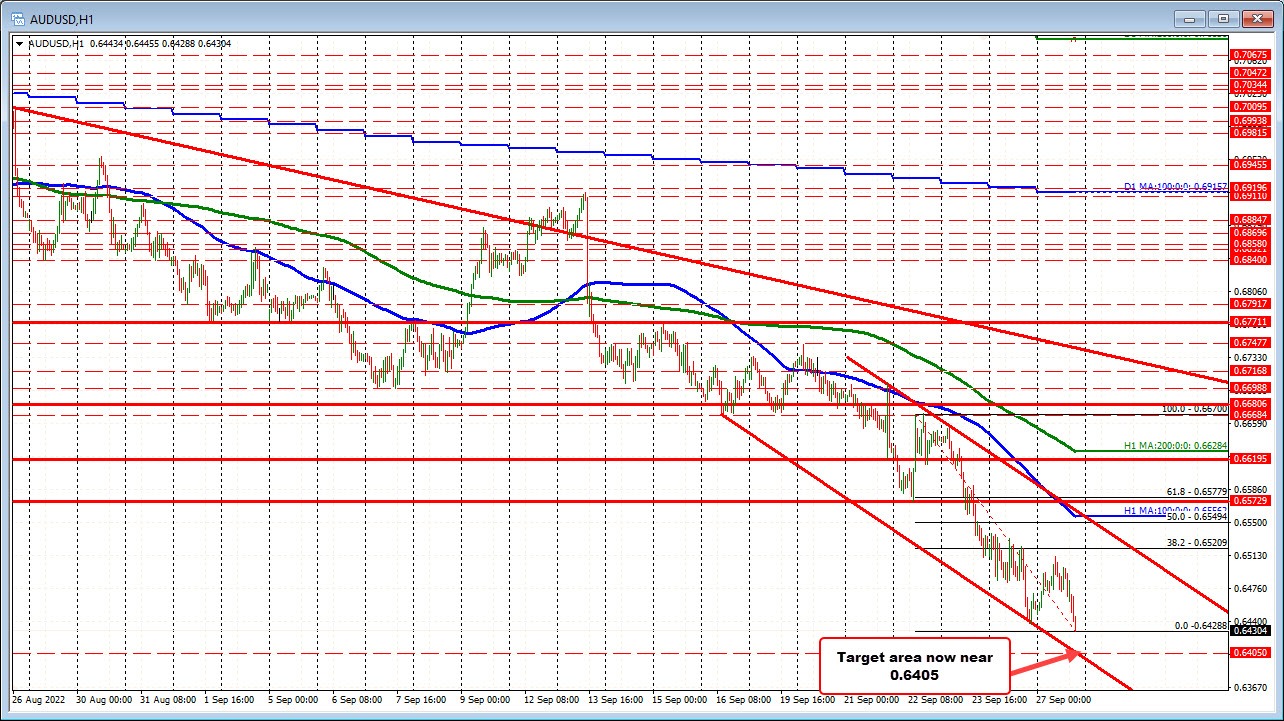Select the current price 0.64304 label
Screen dimensions: 1284x721
click(1250, 631)
